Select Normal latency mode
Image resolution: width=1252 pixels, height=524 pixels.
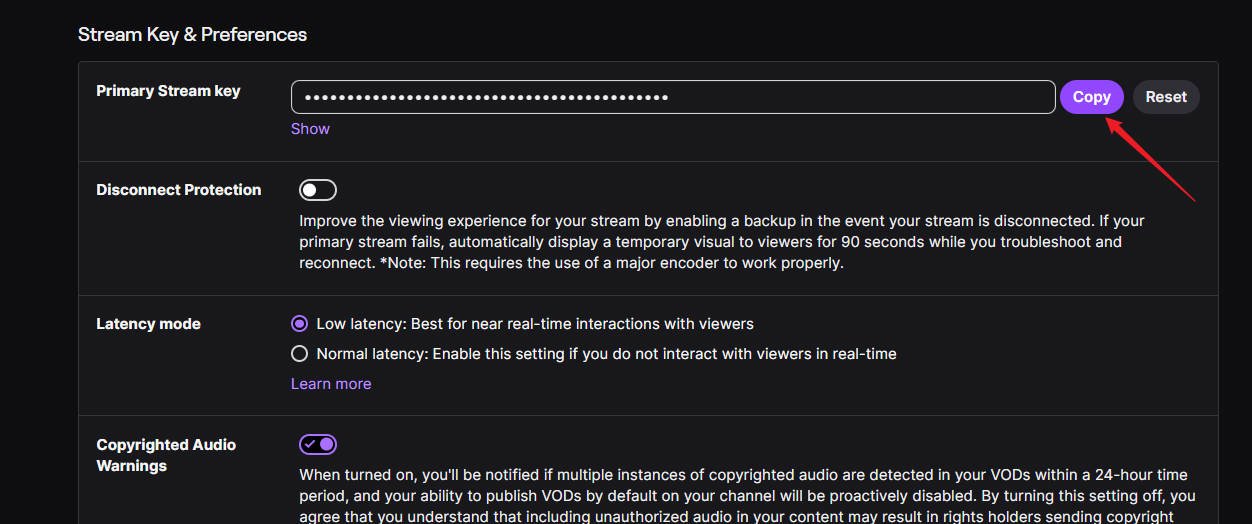click(299, 354)
